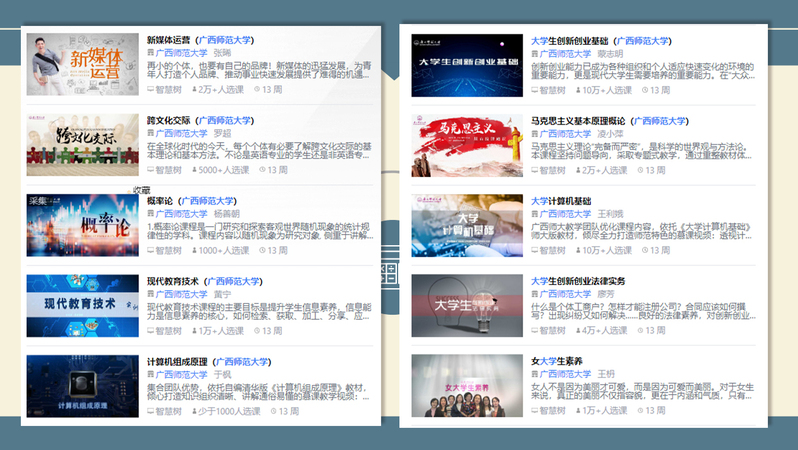Viewport: 798px width, 450px height.
Task: Click 广西师范大学 link under 计算机组成原理
Action: (181, 374)
